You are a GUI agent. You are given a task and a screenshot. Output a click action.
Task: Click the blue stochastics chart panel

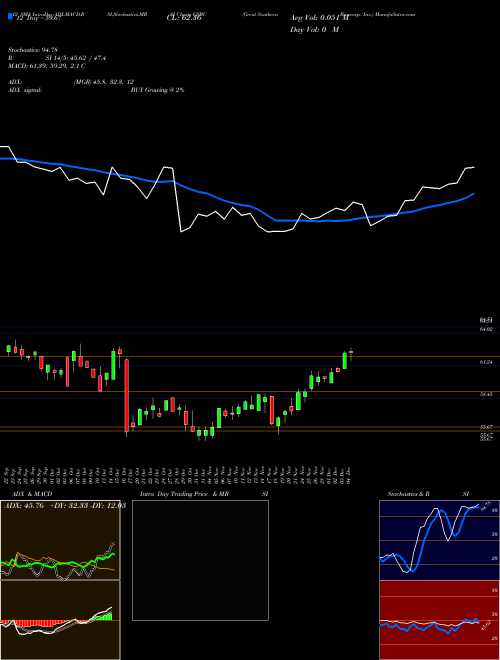tap(439, 540)
